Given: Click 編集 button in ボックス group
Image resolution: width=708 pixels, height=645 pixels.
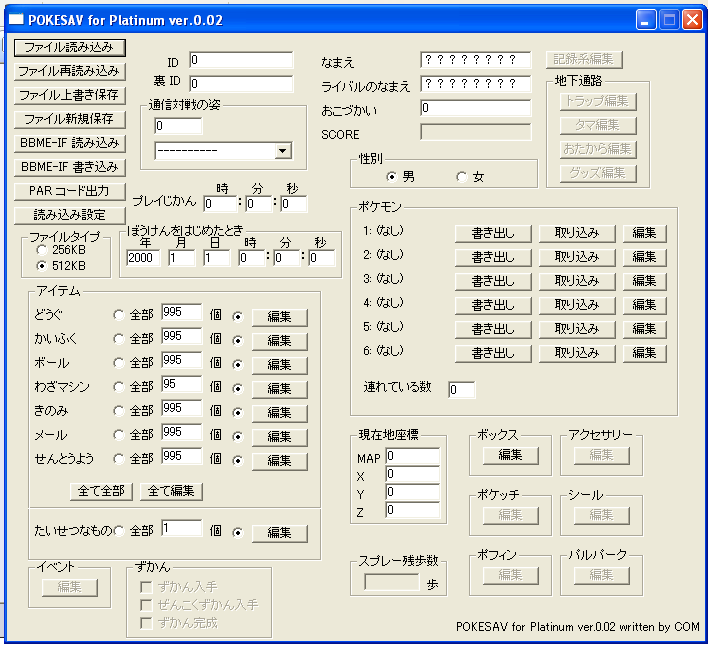Looking at the screenshot, I should click(x=511, y=455).
